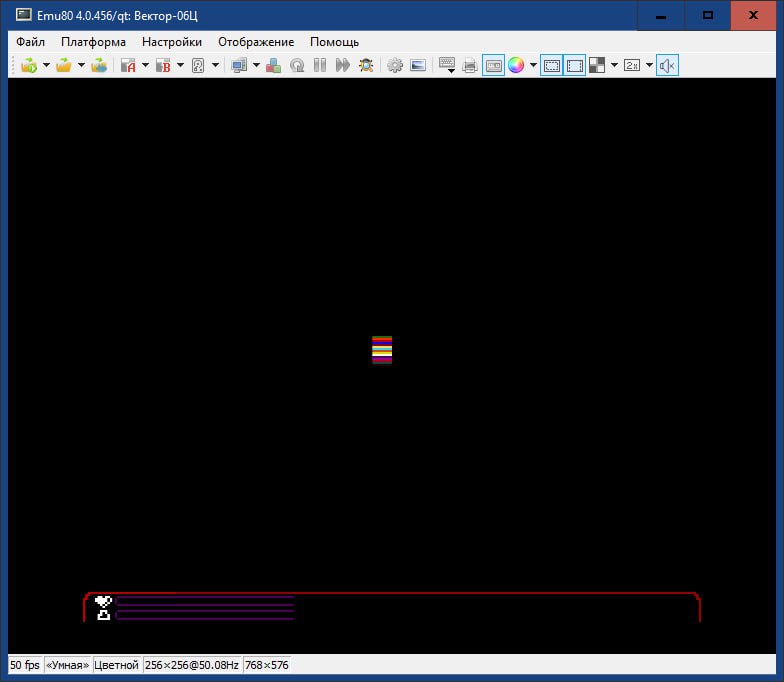Open settings via the gear icon
Screen dimensions: 784x682
395,66
